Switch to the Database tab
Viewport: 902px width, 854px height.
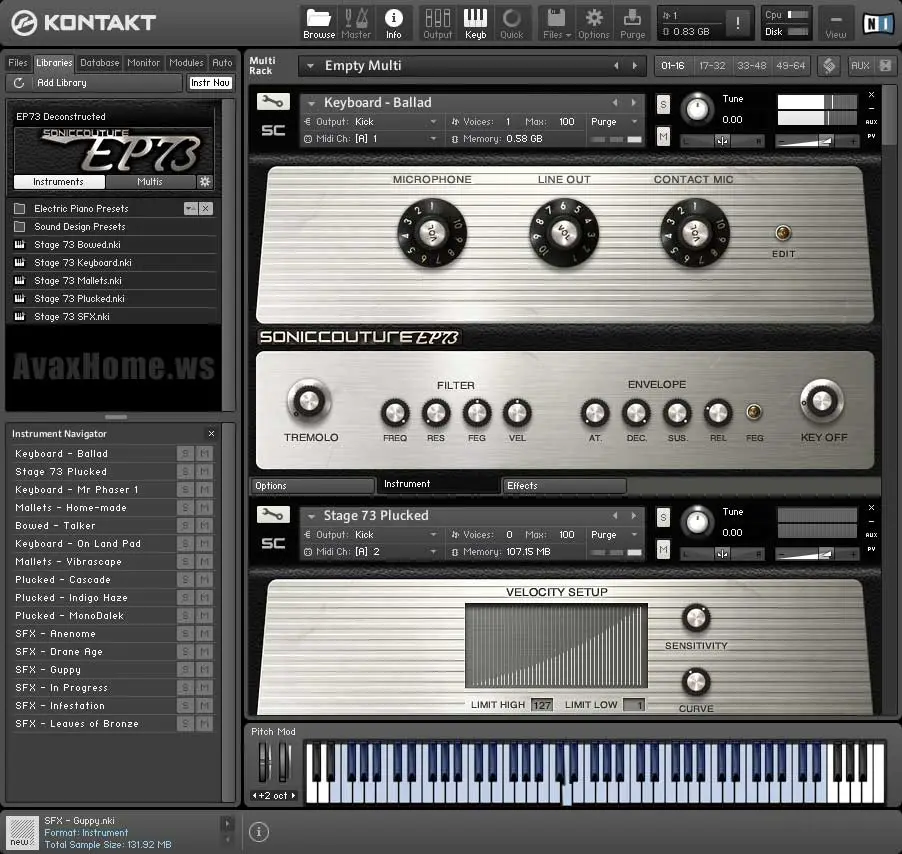click(x=100, y=63)
